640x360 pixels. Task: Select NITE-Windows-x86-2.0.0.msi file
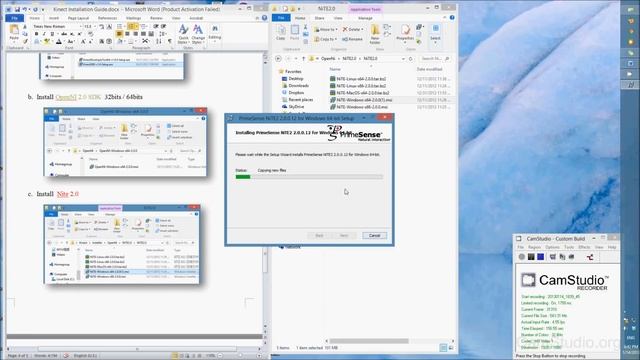click(x=362, y=107)
